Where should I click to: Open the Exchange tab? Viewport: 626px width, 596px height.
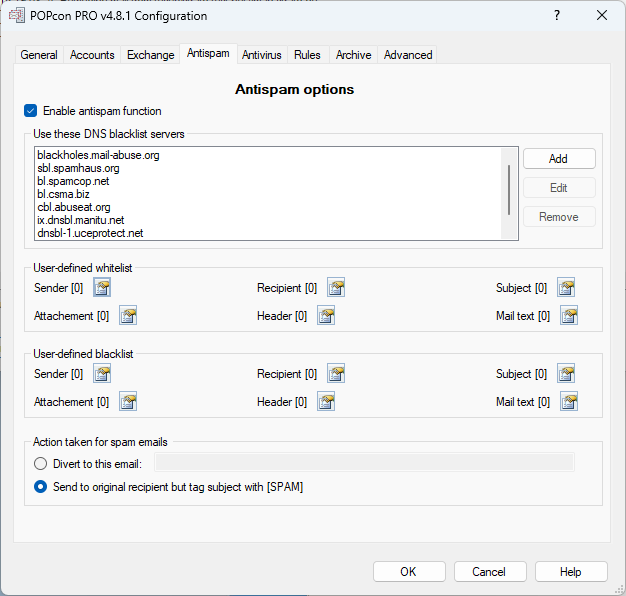(150, 55)
